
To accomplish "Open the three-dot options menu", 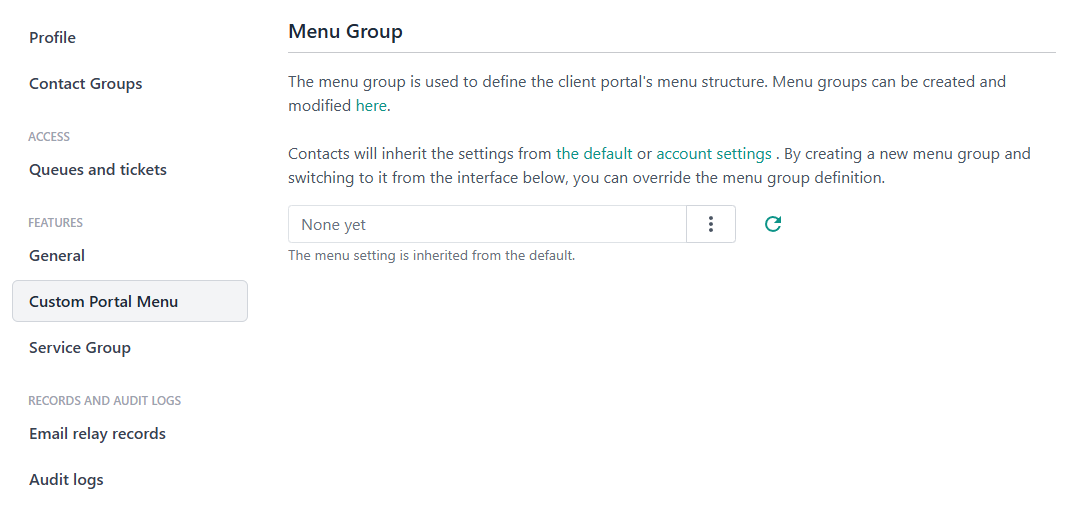I will 711,224.
